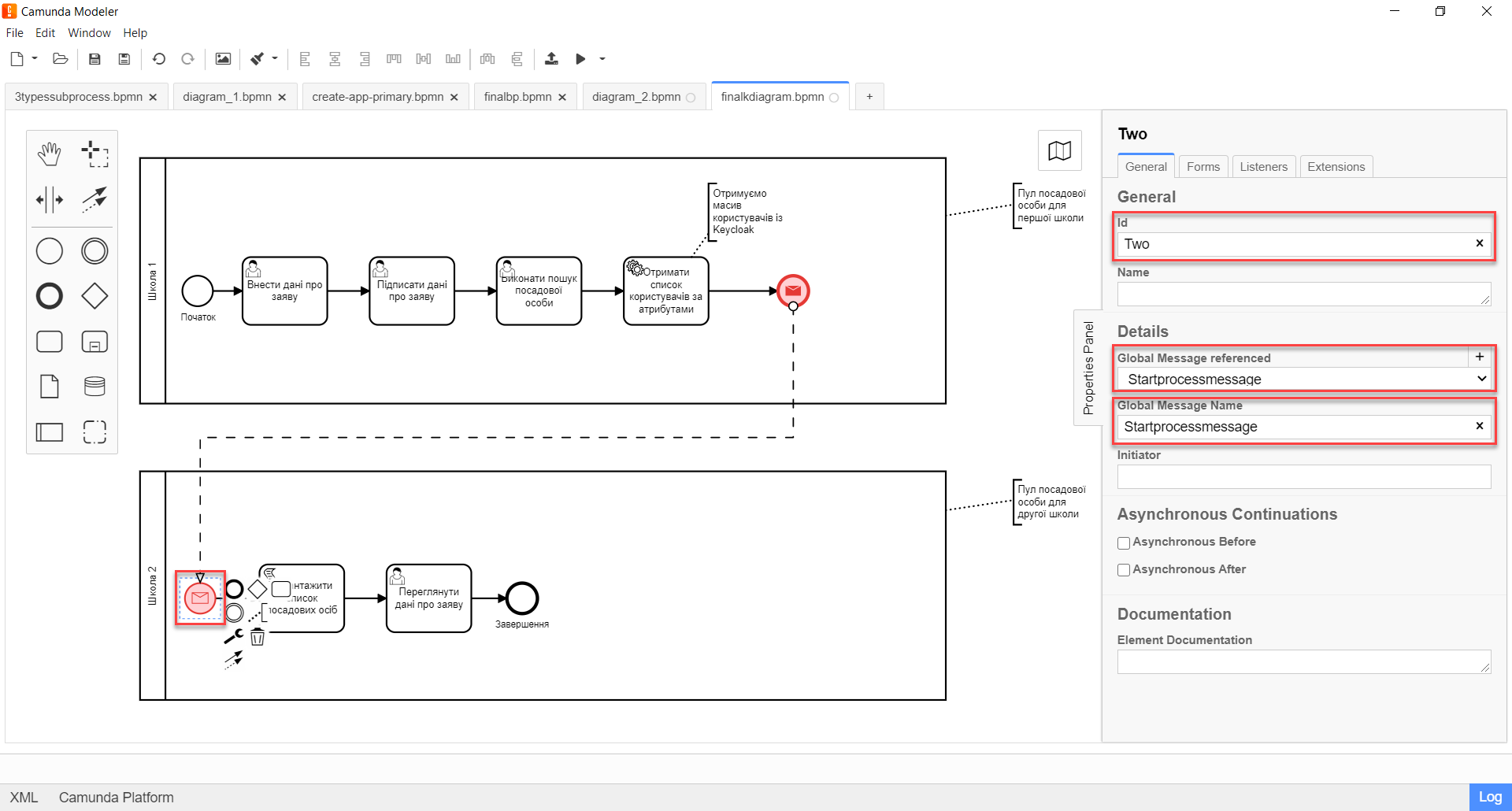Enable Asynchronous Before checkbox
Viewport: 1512px width, 811px height.
[x=1124, y=543]
